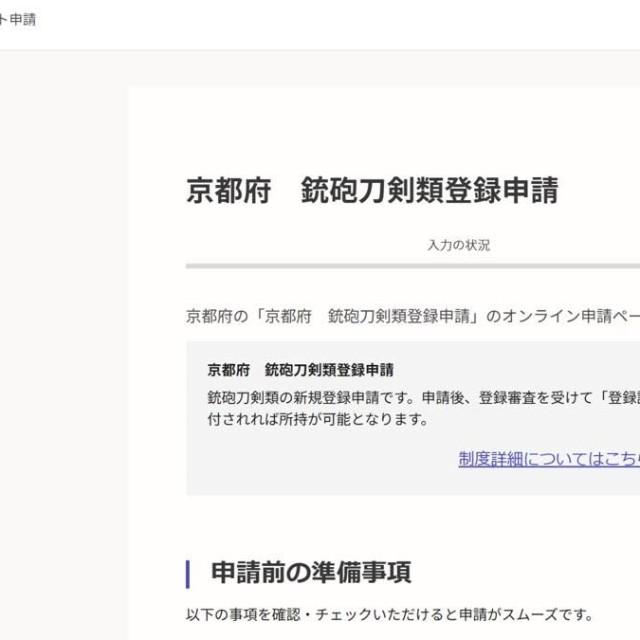Select the 申請前の準備事項 heading

coord(311,572)
